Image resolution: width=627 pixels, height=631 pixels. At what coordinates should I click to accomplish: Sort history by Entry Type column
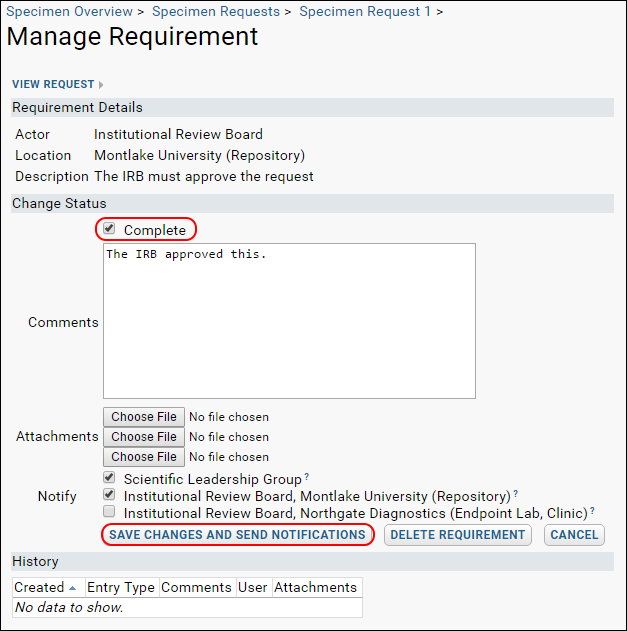point(121,588)
